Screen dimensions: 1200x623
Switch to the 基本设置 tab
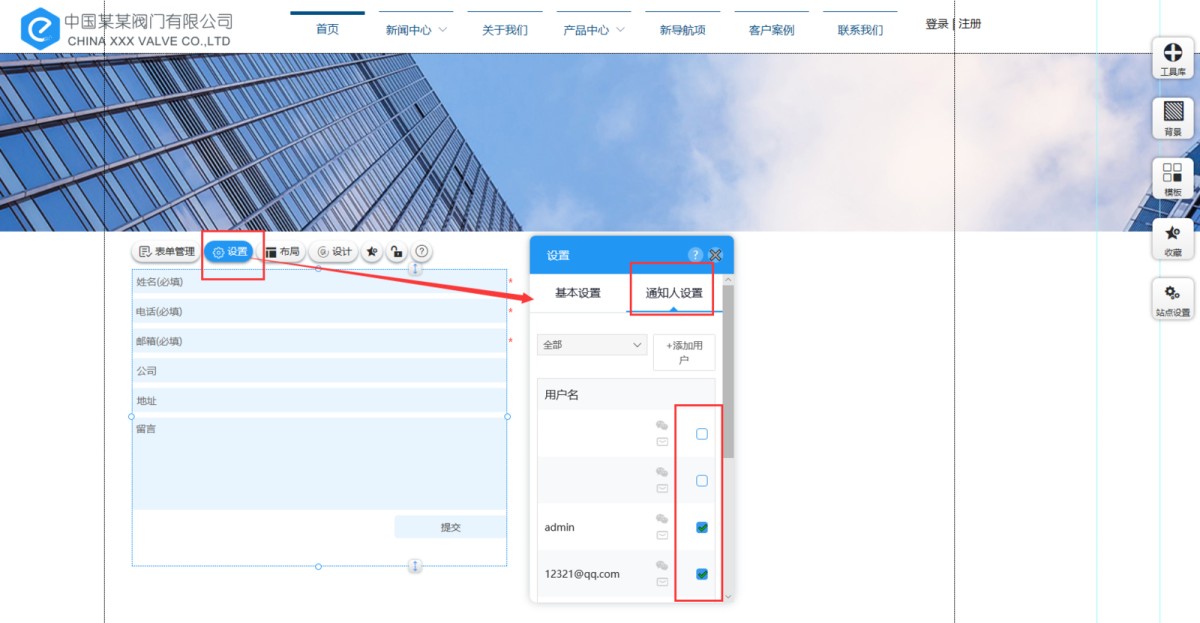click(578, 293)
